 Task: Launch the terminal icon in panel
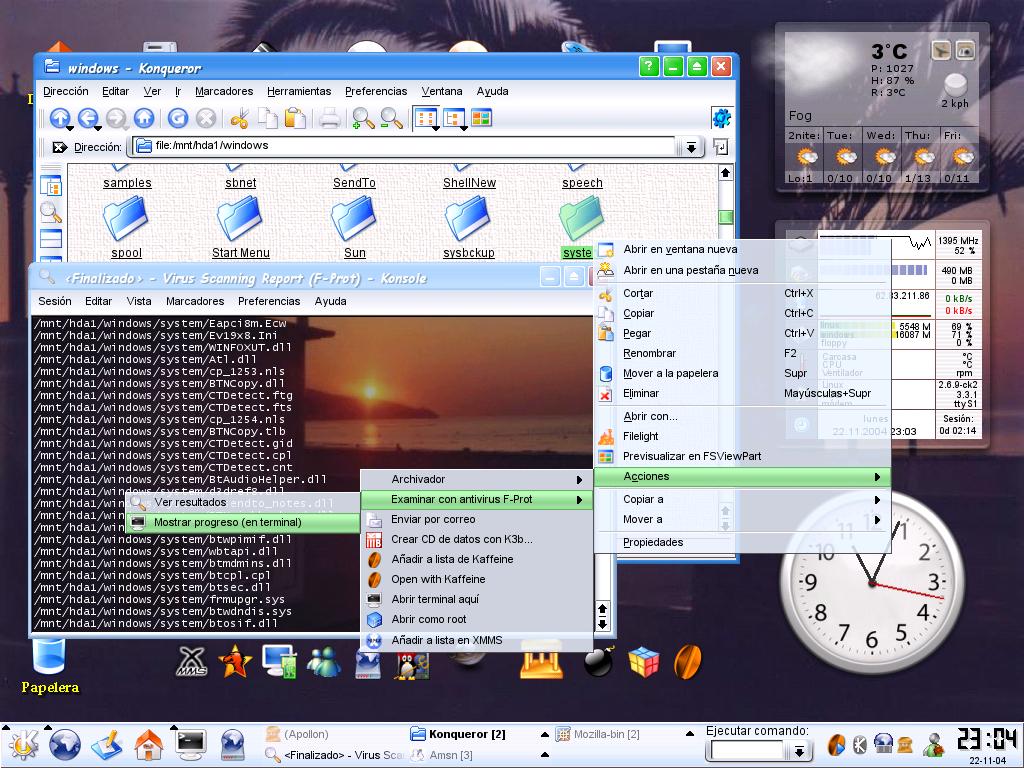[x=191, y=744]
